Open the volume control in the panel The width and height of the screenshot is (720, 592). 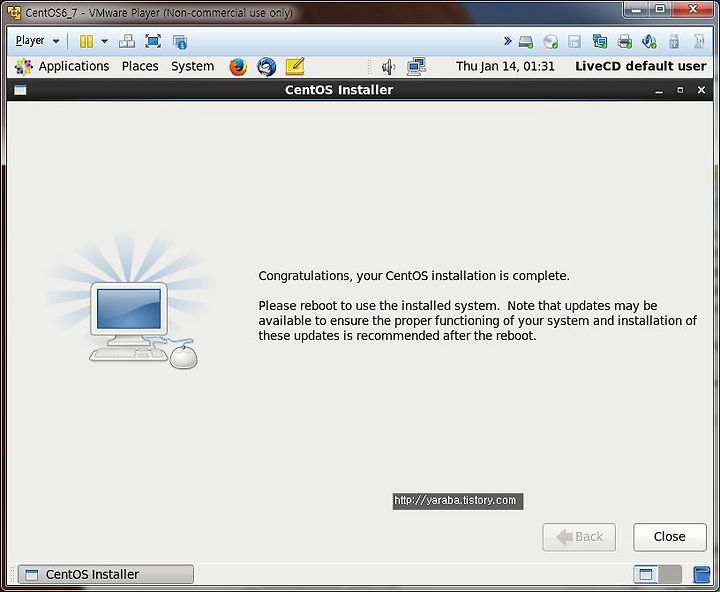pyautogui.click(x=388, y=67)
